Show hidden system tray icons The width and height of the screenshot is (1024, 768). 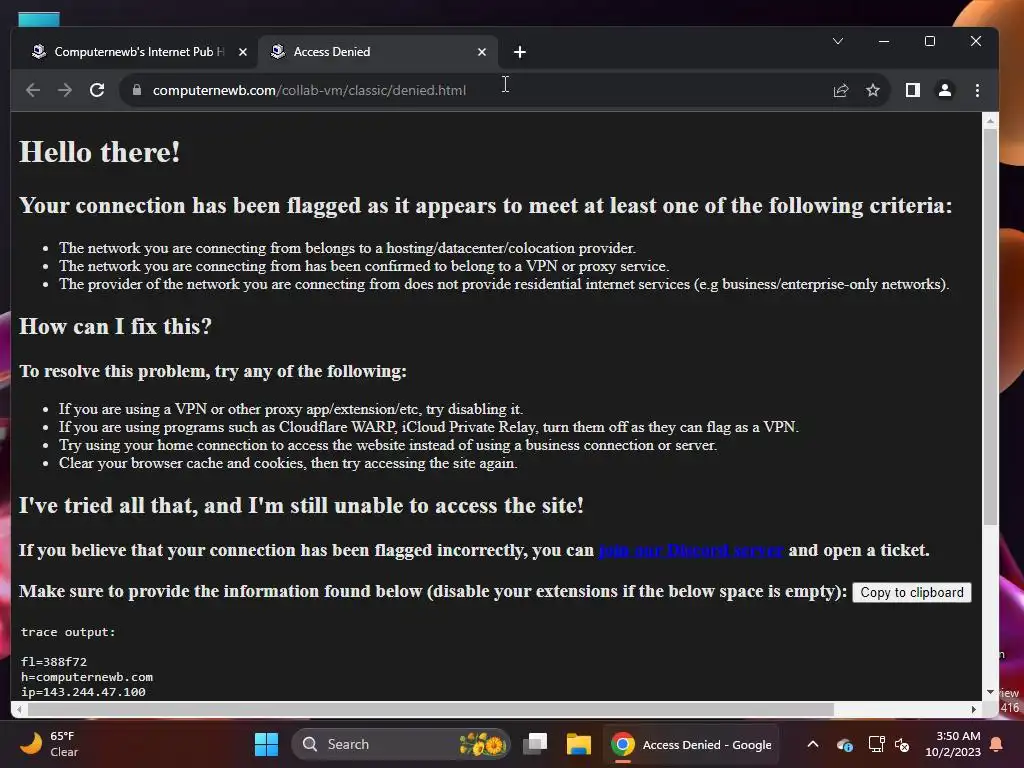[812, 744]
